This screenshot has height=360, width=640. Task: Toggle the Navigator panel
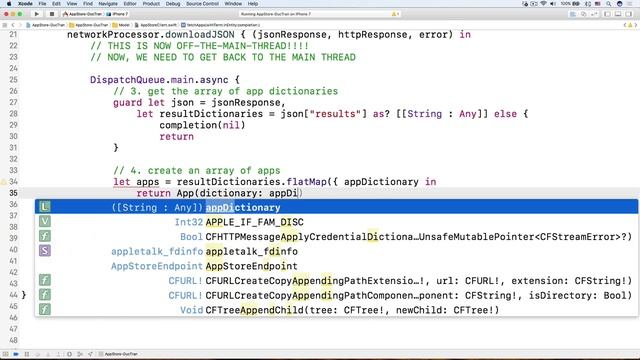(607, 14)
